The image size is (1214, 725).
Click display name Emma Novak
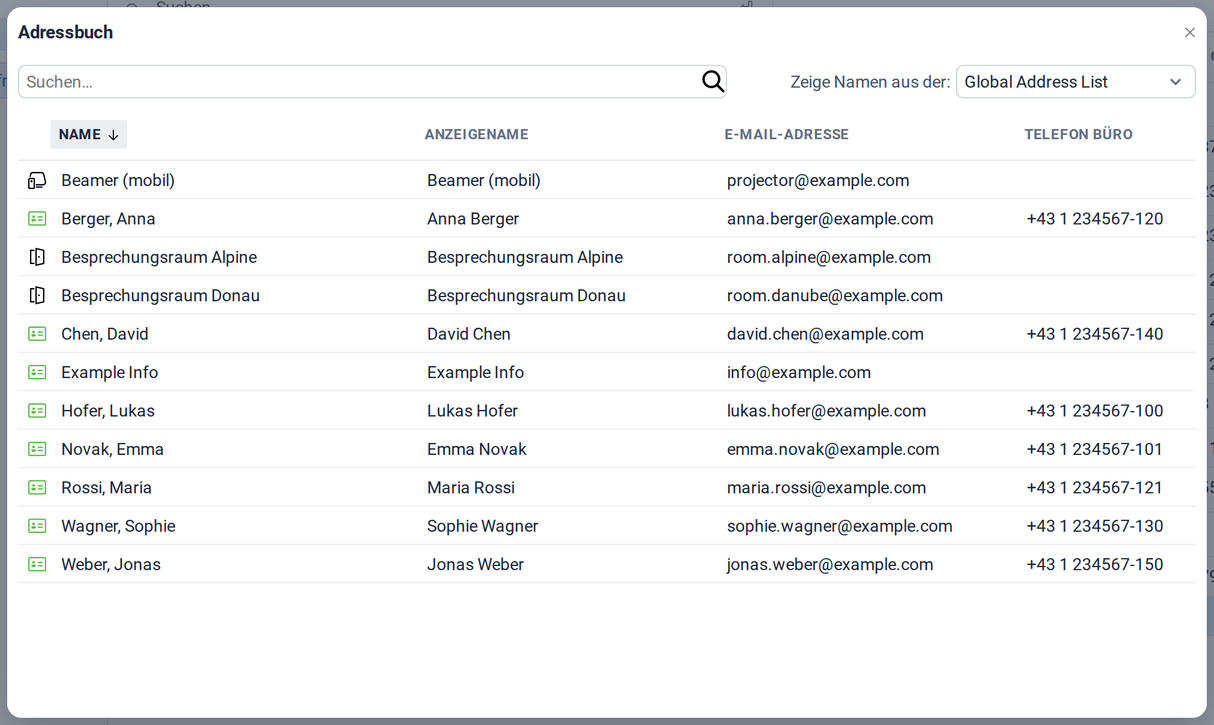point(477,449)
